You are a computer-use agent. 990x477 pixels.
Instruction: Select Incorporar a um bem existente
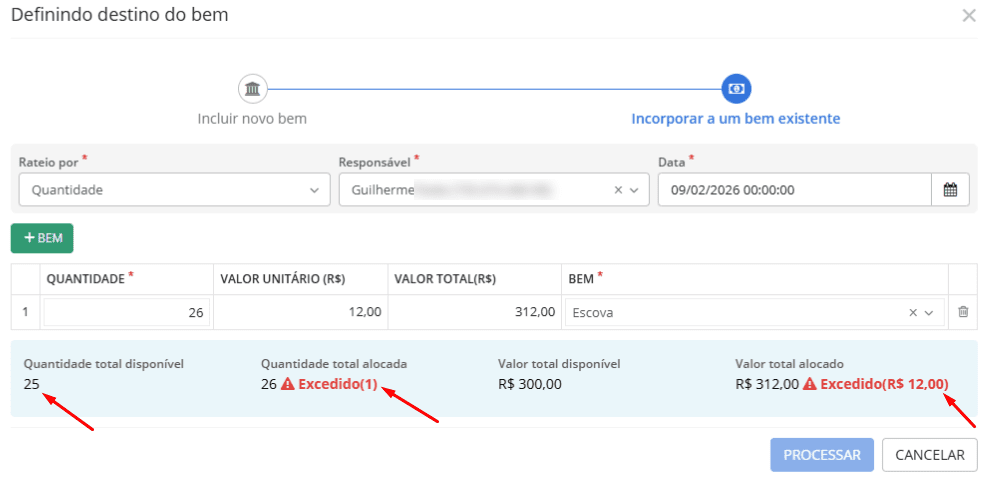[x=735, y=118]
